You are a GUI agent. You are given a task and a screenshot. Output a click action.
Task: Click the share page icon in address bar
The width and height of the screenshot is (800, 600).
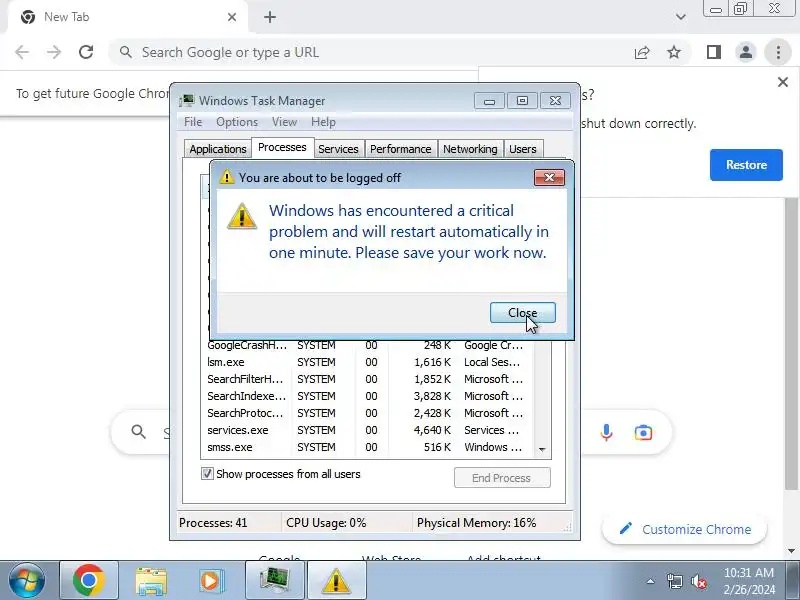coord(642,52)
